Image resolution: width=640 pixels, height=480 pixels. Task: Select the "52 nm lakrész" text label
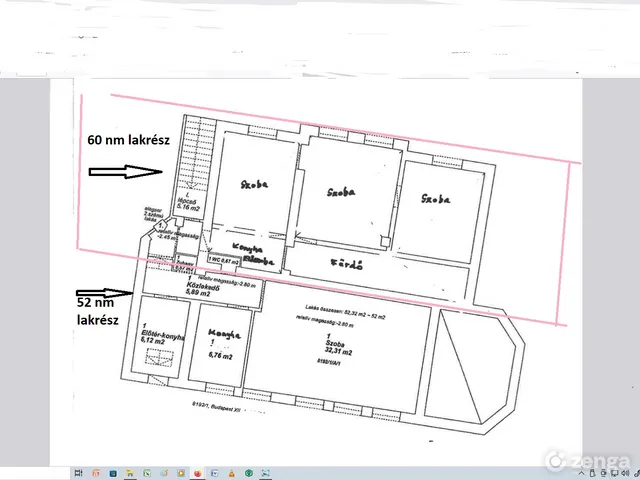coord(98,310)
